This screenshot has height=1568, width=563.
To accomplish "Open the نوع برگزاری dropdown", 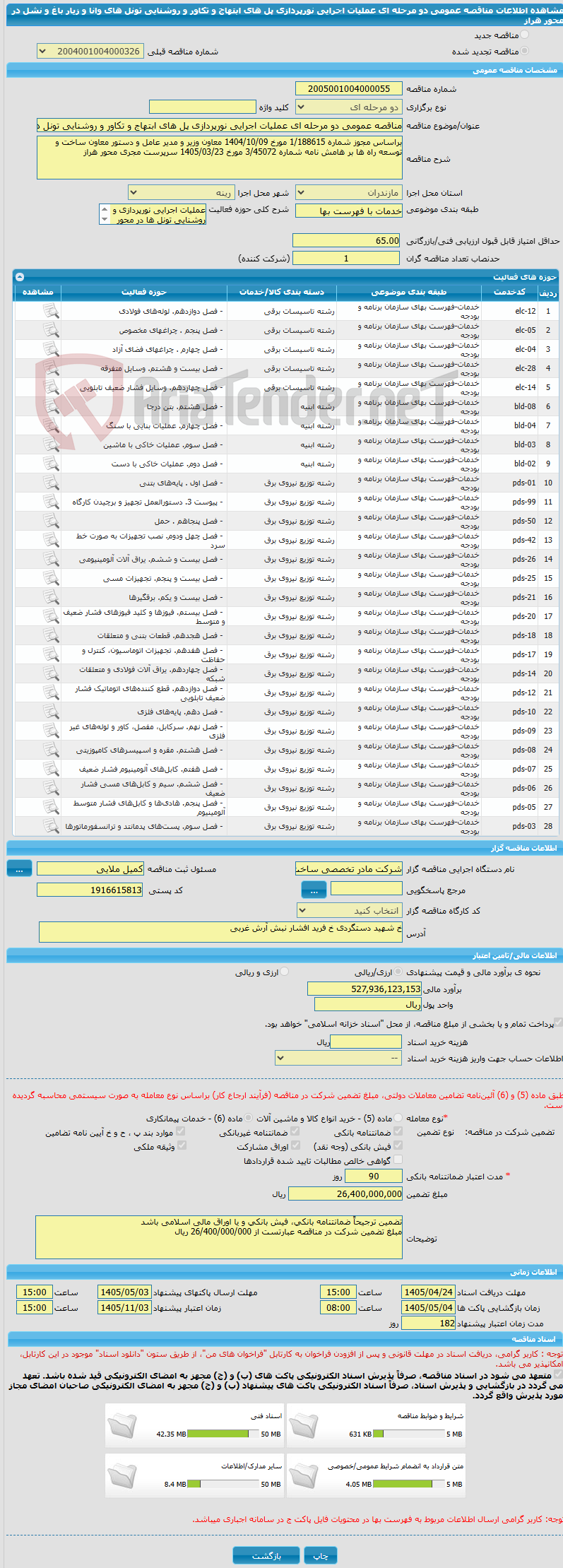I will click(x=349, y=107).
